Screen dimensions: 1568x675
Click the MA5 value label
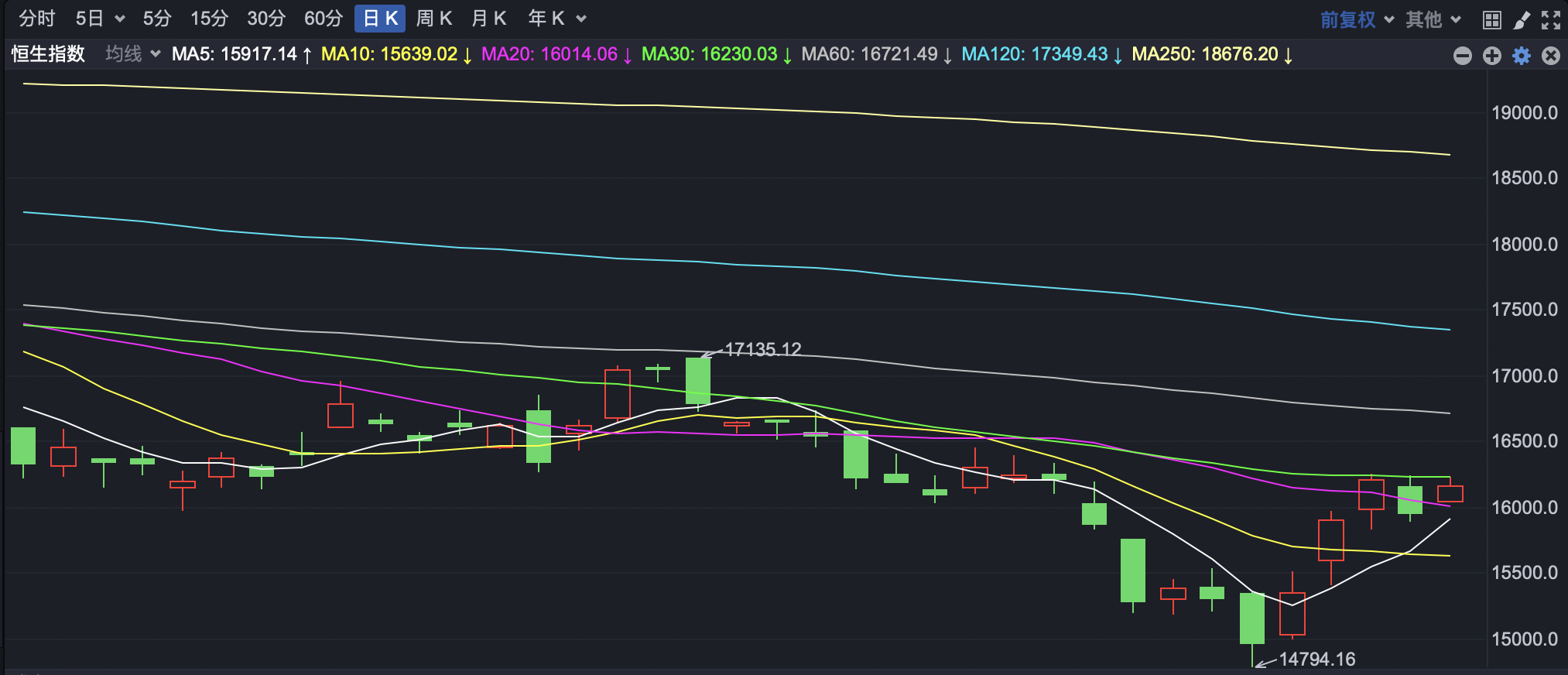235,54
